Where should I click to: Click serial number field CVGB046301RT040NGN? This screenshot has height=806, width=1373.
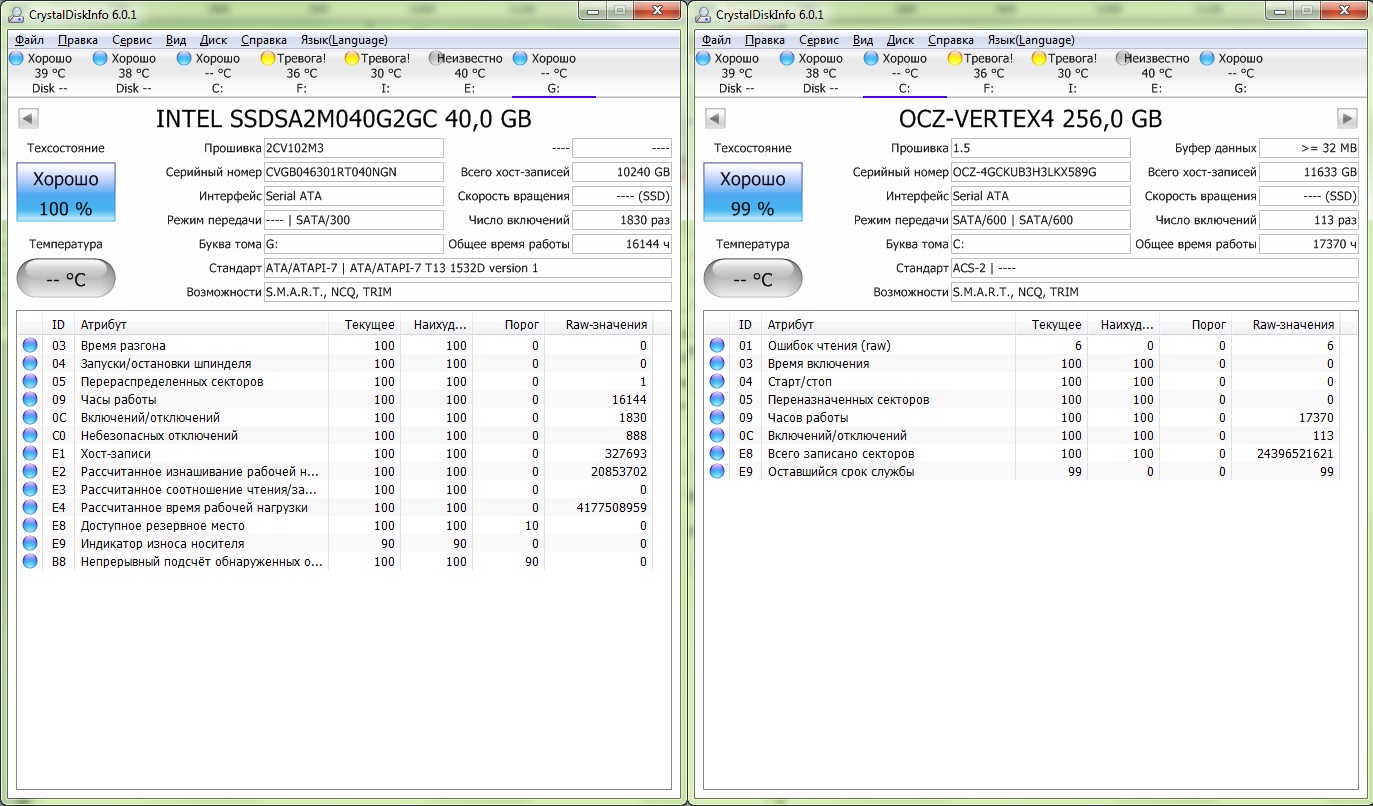click(x=353, y=172)
